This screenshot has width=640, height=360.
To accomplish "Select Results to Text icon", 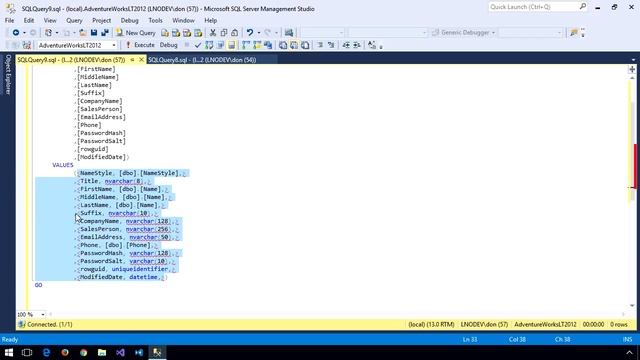I will click(x=283, y=45).
